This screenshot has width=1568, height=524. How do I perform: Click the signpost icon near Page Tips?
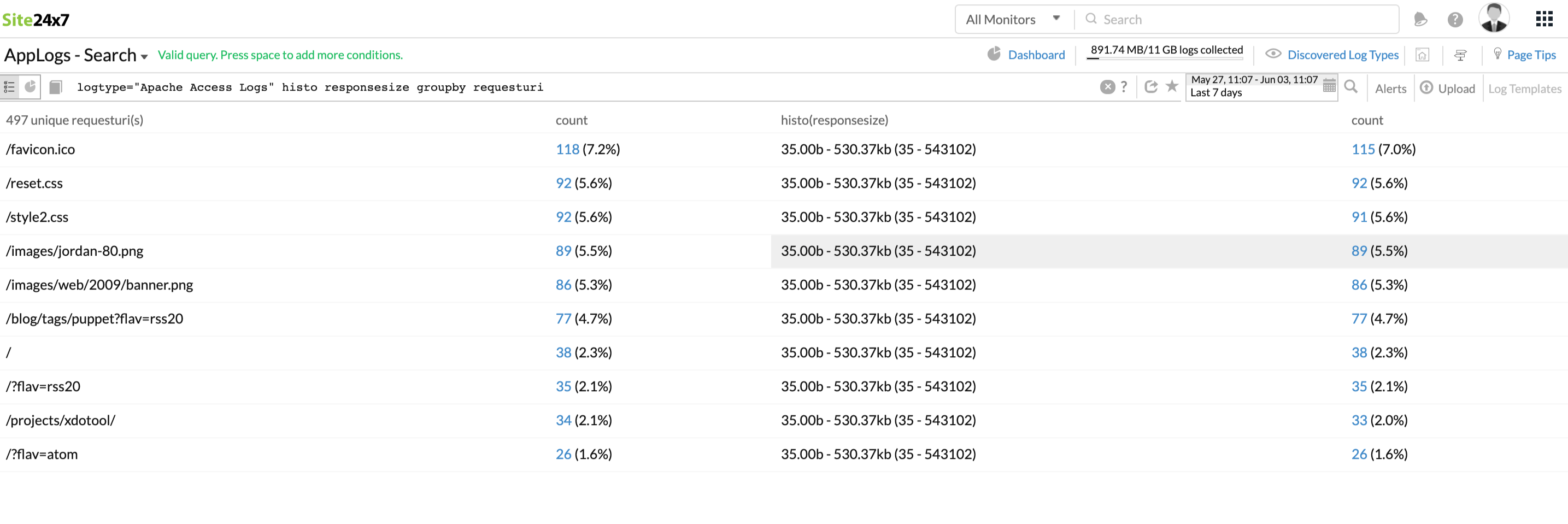(1460, 55)
